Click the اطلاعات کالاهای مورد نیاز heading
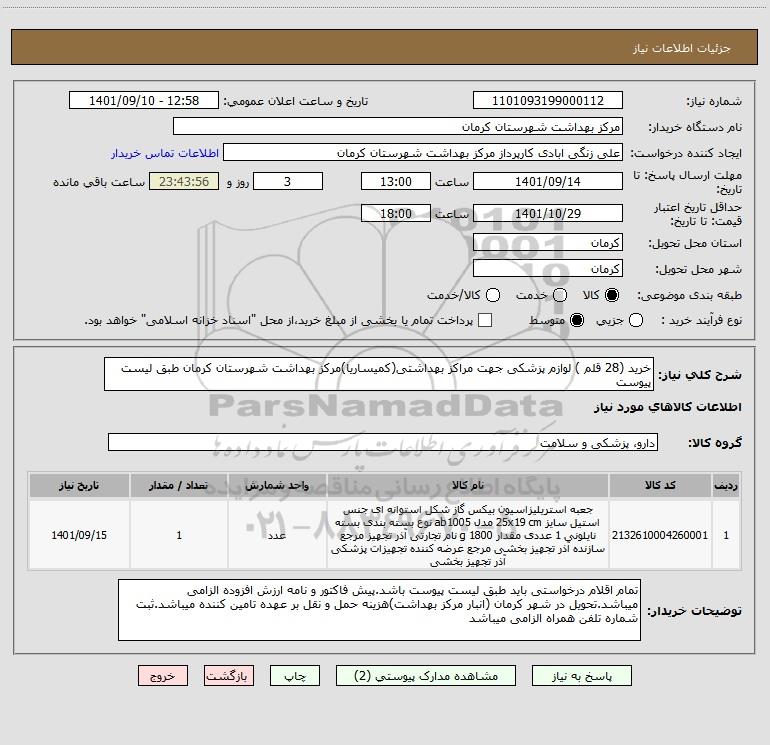The image size is (770, 745). 667,407
